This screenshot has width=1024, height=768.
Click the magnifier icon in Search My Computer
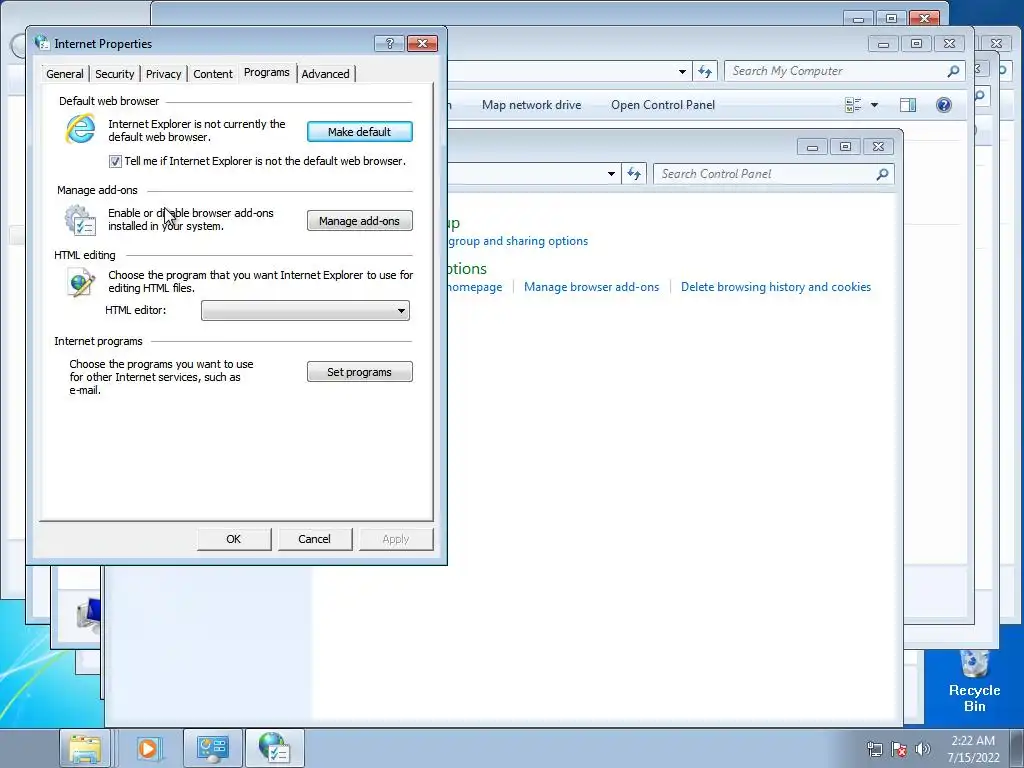(953, 71)
